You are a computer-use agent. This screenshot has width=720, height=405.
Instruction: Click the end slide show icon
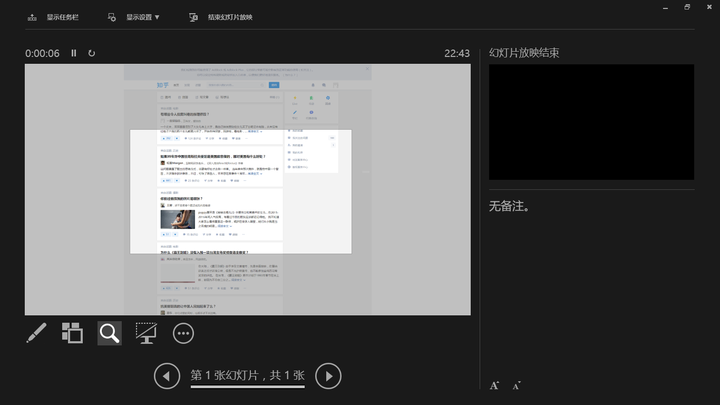[x=193, y=17]
